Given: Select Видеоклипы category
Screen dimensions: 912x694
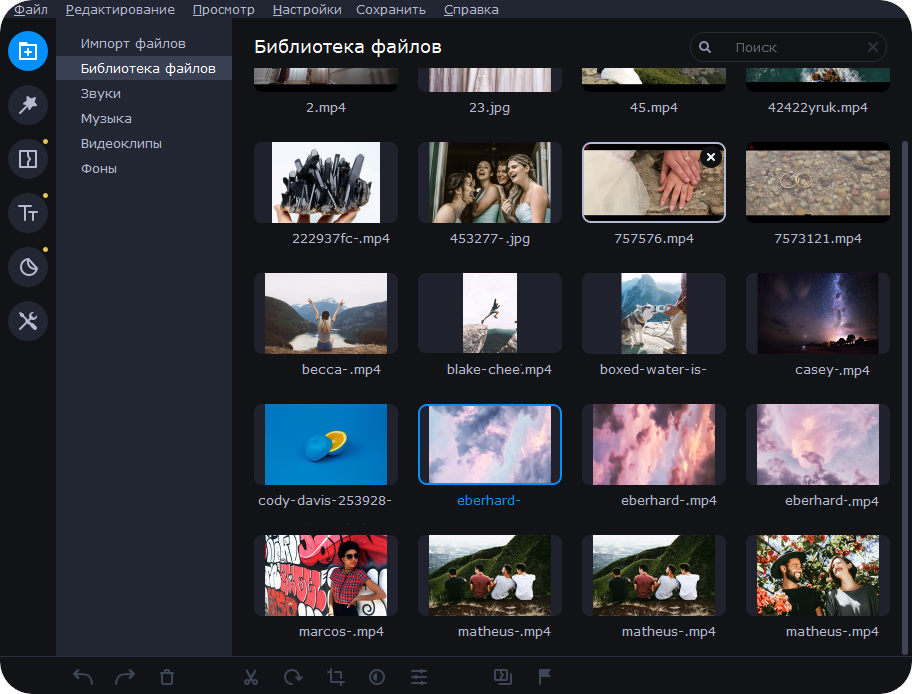Looking at the screenshot, I should (x=144, y=144).
